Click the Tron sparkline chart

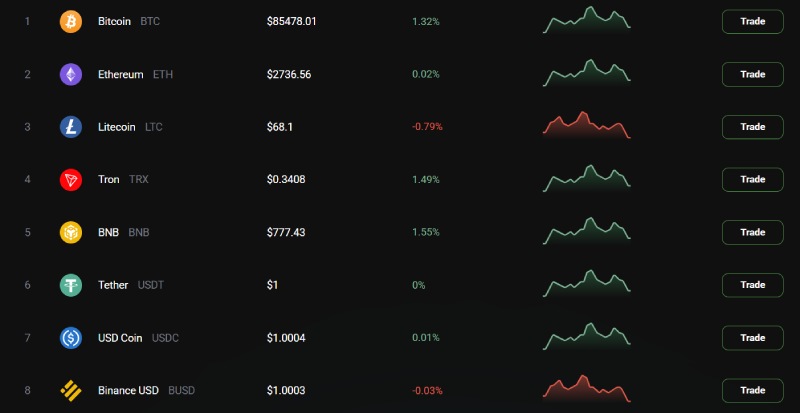[x=587, y=178]
